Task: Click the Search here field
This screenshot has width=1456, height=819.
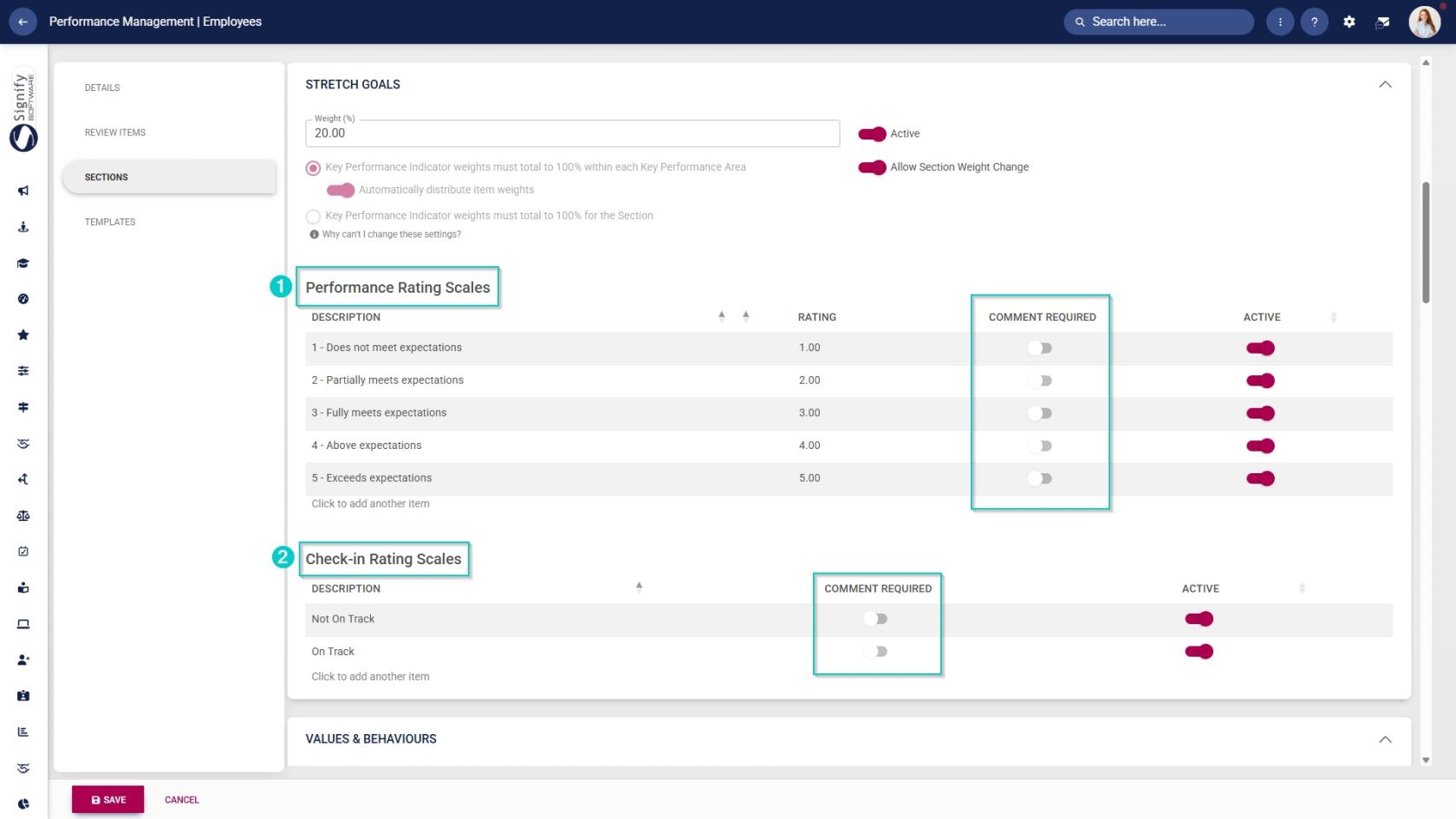Action: (1159, 22)
